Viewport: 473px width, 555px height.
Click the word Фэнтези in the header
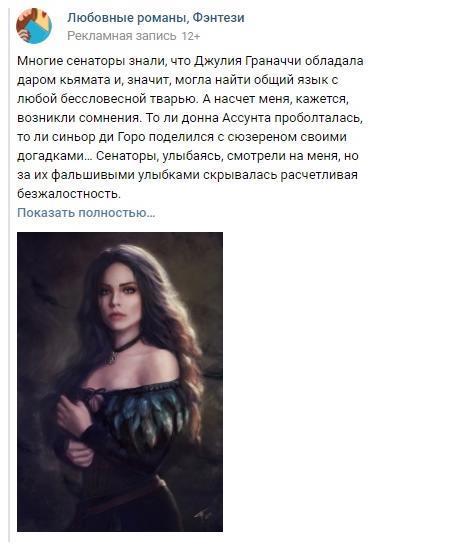218,18
